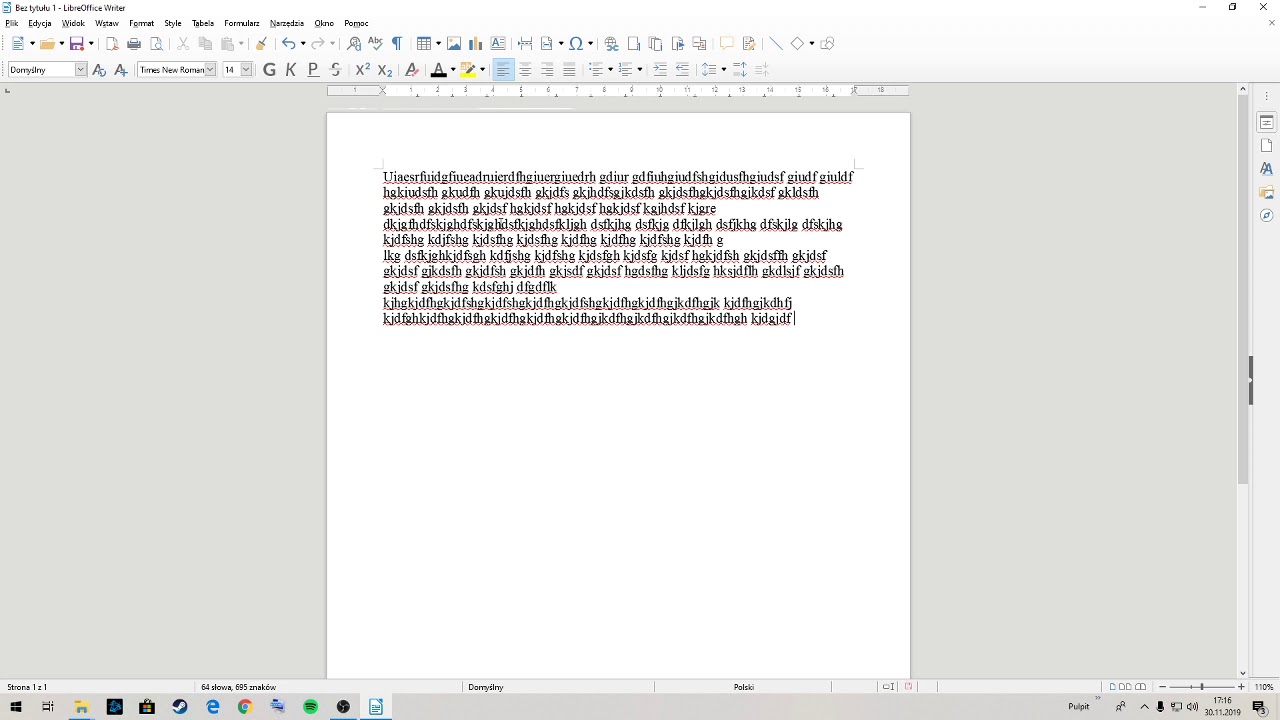Open the Wstaw menu
Screen dimensions: 1280x720
pos(107,23)
